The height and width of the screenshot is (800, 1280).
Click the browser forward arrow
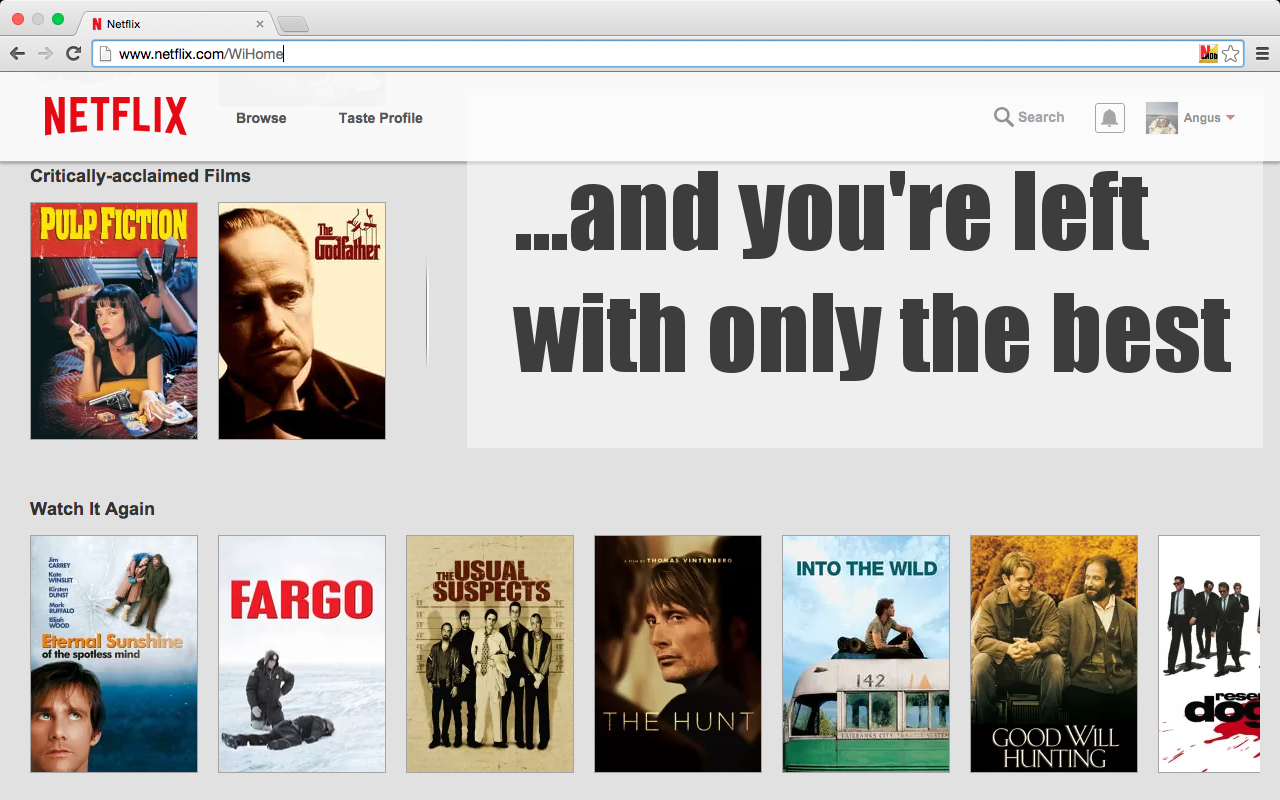click(45, 53)
